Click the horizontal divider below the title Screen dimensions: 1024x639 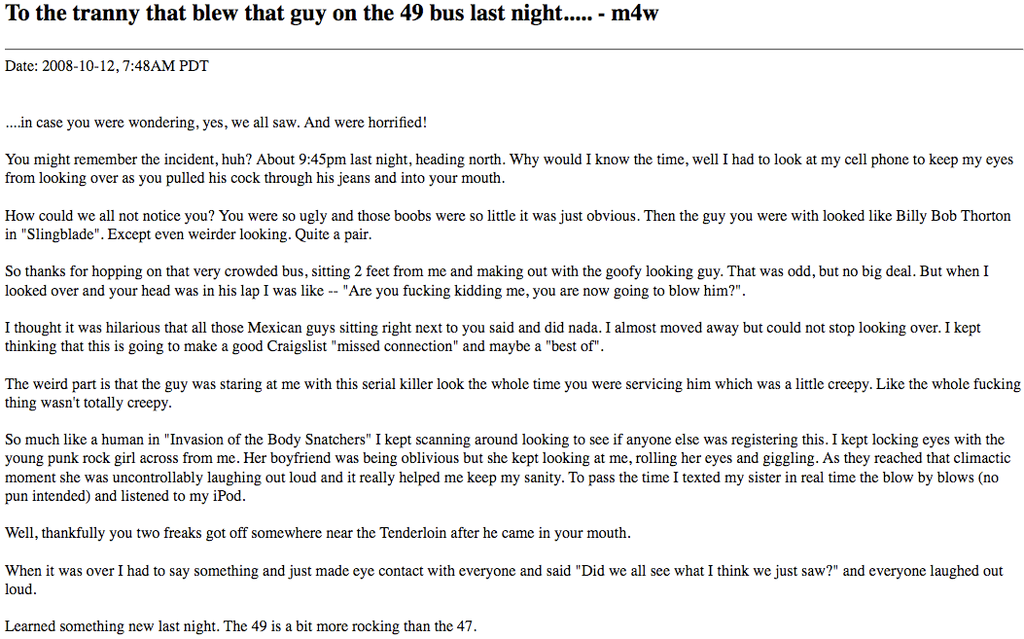(512, 48)
